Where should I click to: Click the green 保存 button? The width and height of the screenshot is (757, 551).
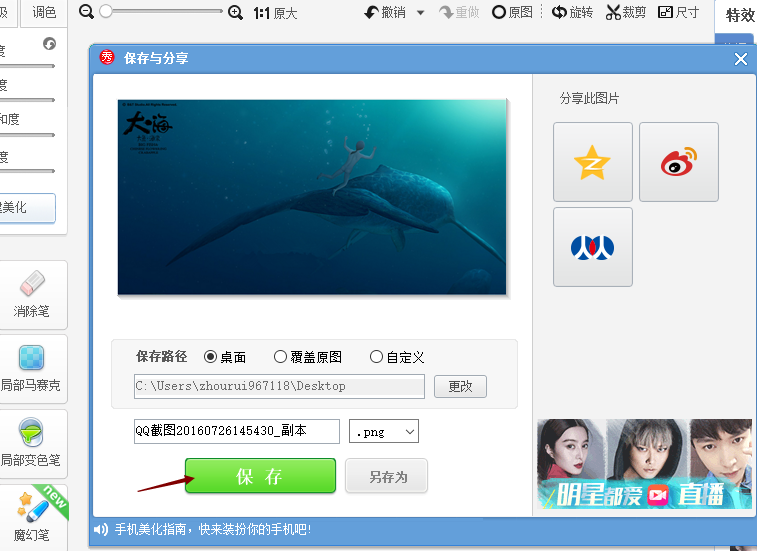coord(260,476)
